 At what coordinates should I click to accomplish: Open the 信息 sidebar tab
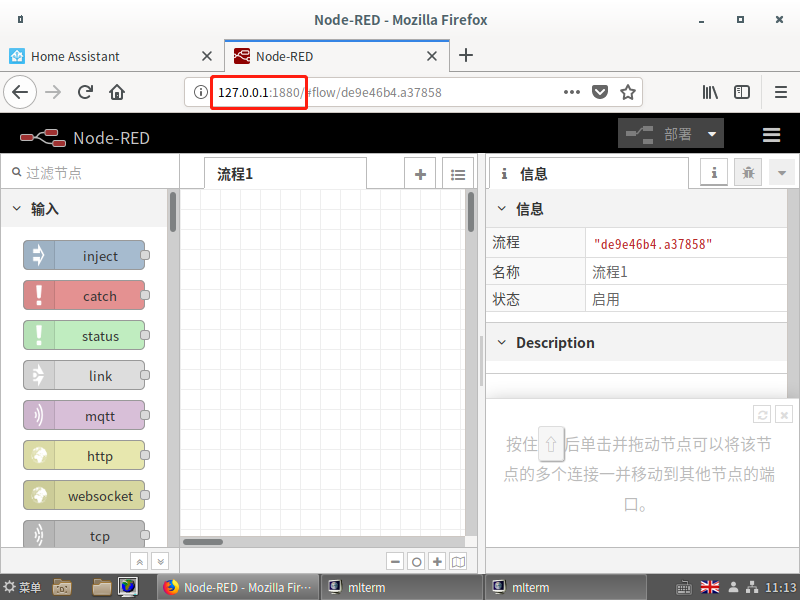coord(588,174)
